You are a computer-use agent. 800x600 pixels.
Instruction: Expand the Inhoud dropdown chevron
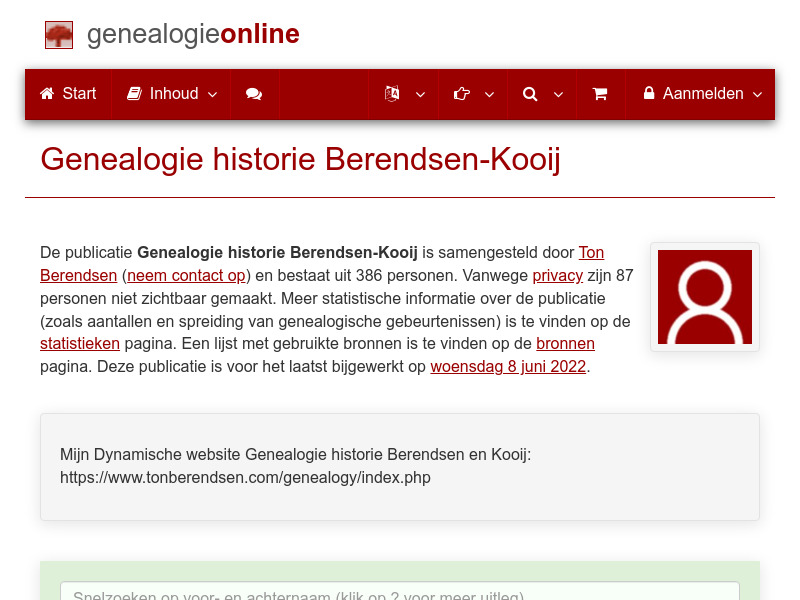tap(212, 95)
